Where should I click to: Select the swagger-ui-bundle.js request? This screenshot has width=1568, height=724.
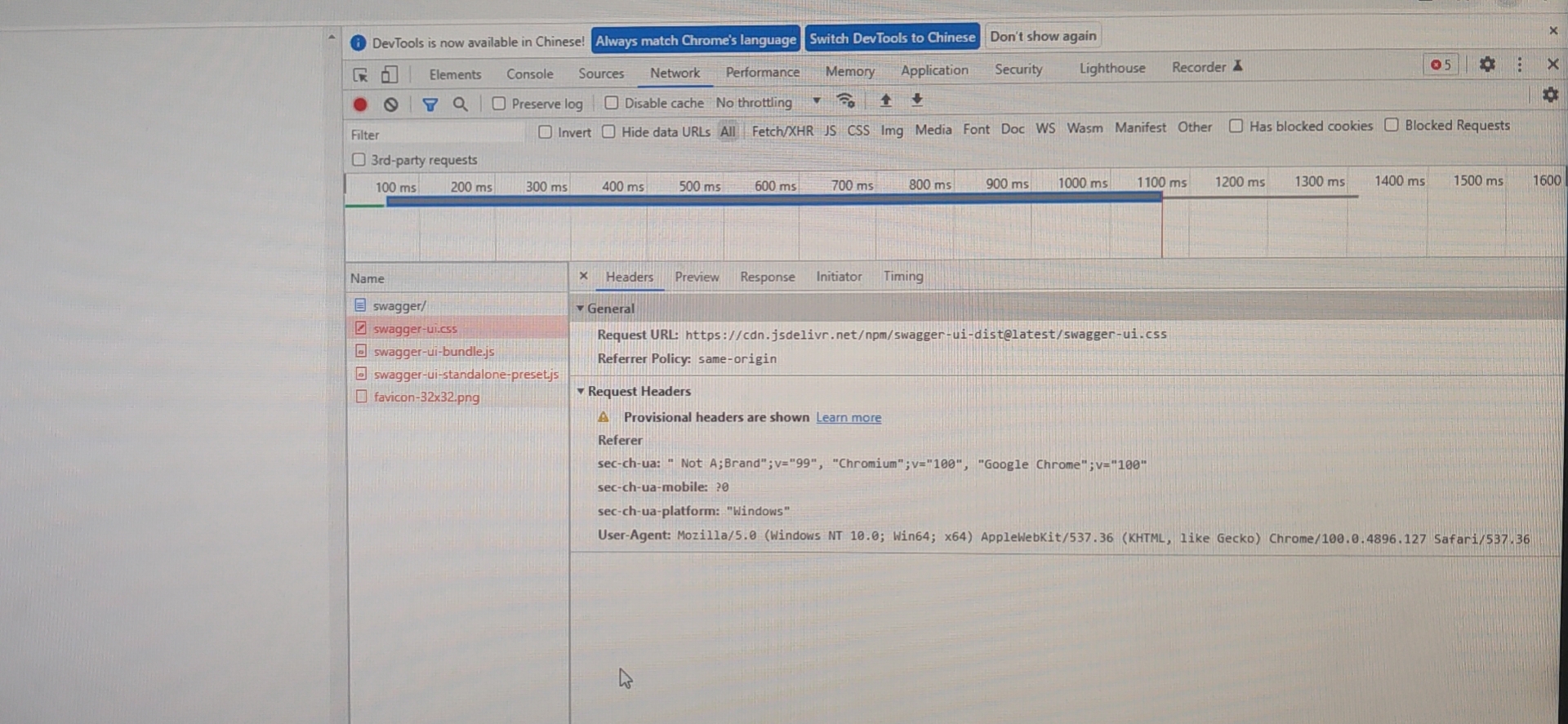pyautogui.click(x=434, y=352)
